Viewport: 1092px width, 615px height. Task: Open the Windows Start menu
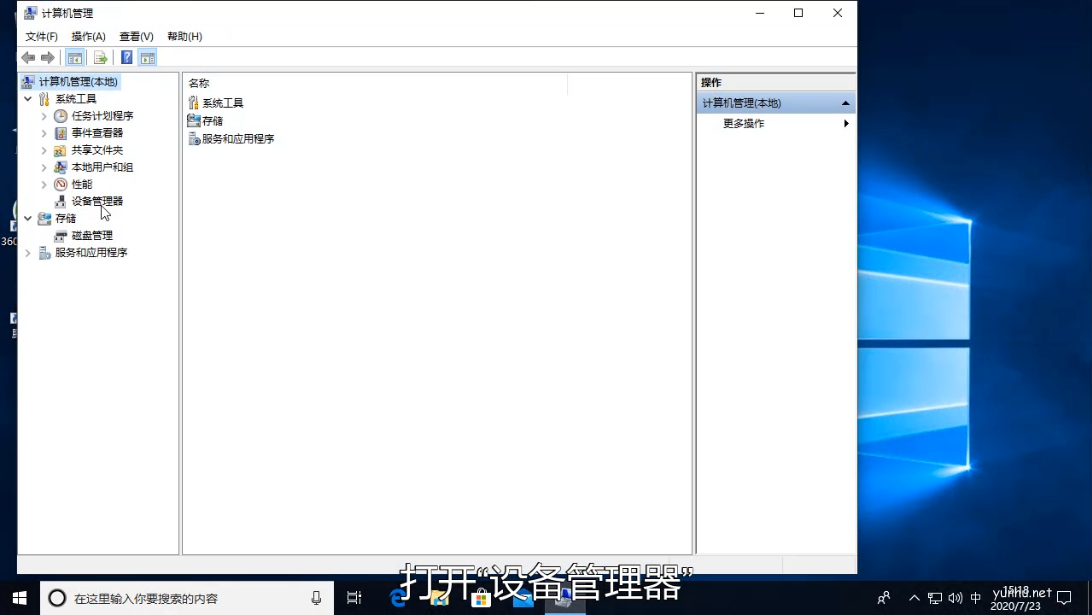[x=20, y=598]
